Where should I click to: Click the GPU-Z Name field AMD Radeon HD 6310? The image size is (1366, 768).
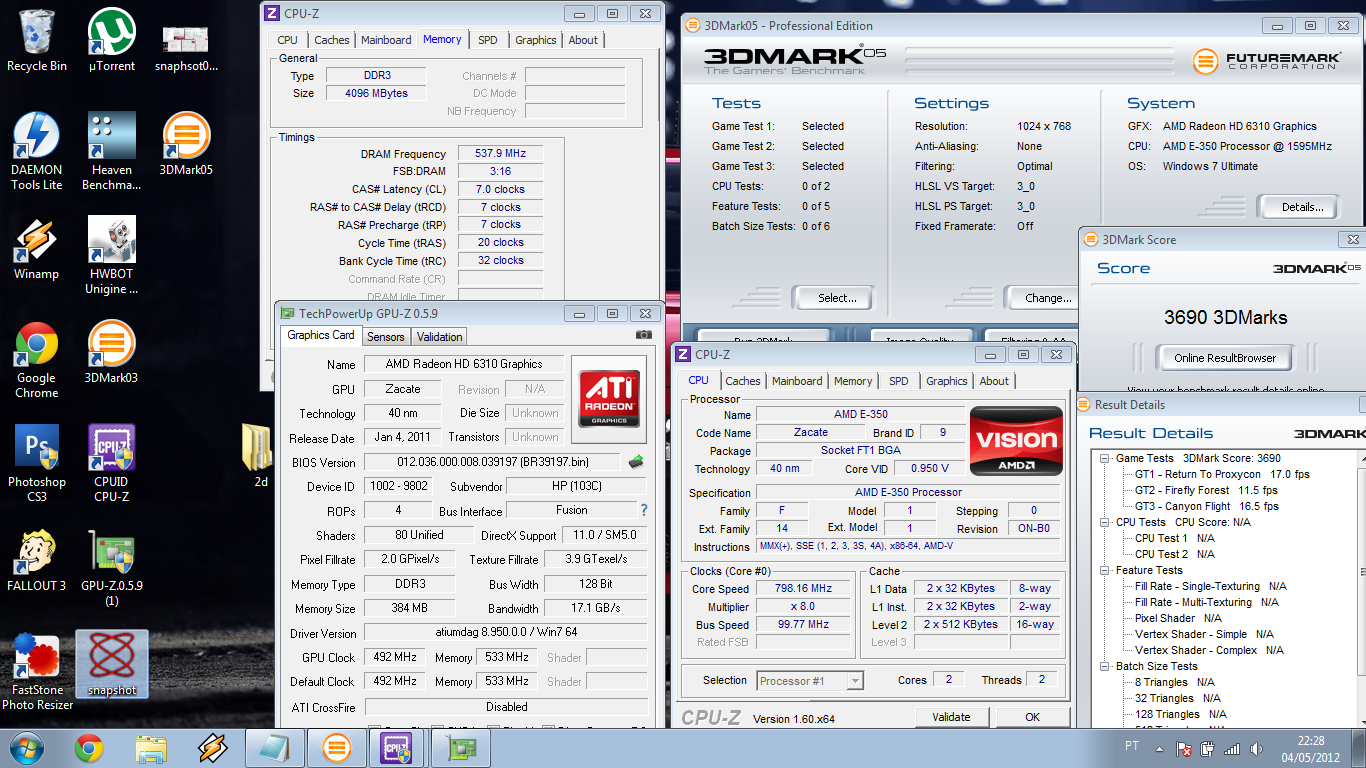(464, 364)
